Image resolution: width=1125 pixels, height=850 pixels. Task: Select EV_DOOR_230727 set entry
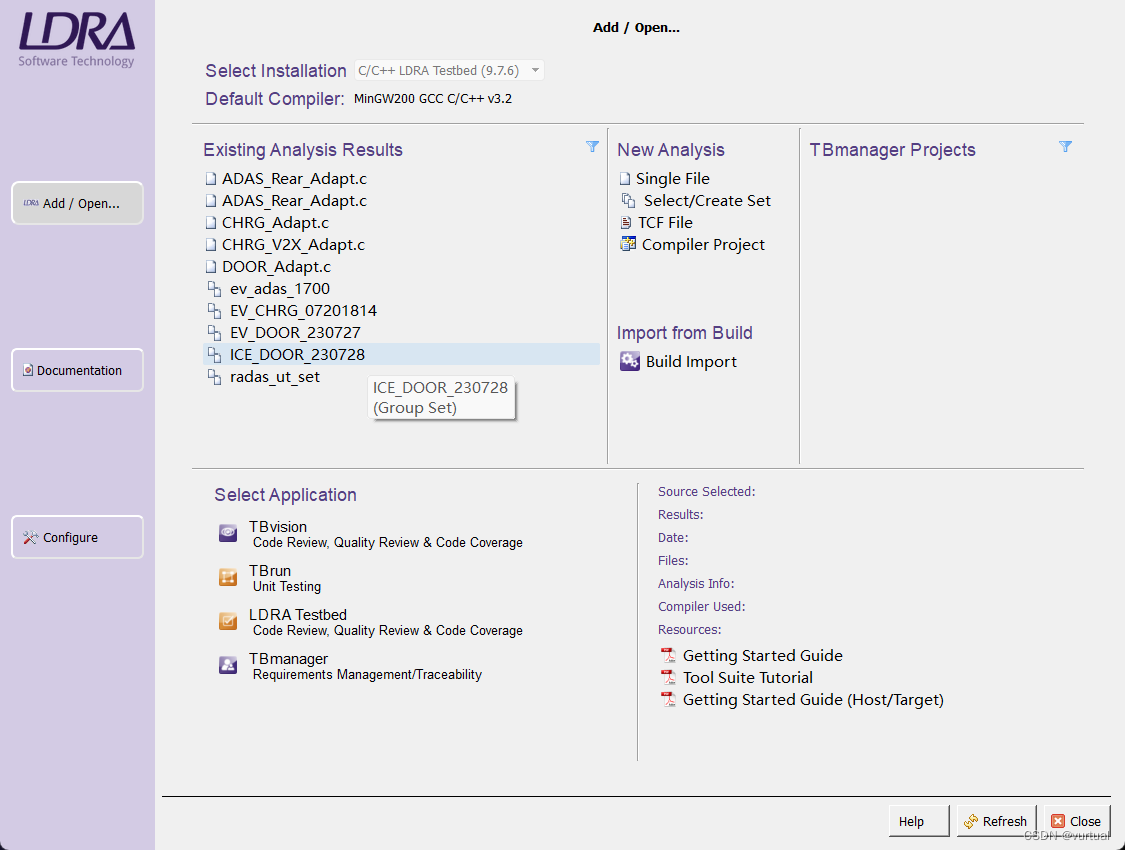[295, 333]
